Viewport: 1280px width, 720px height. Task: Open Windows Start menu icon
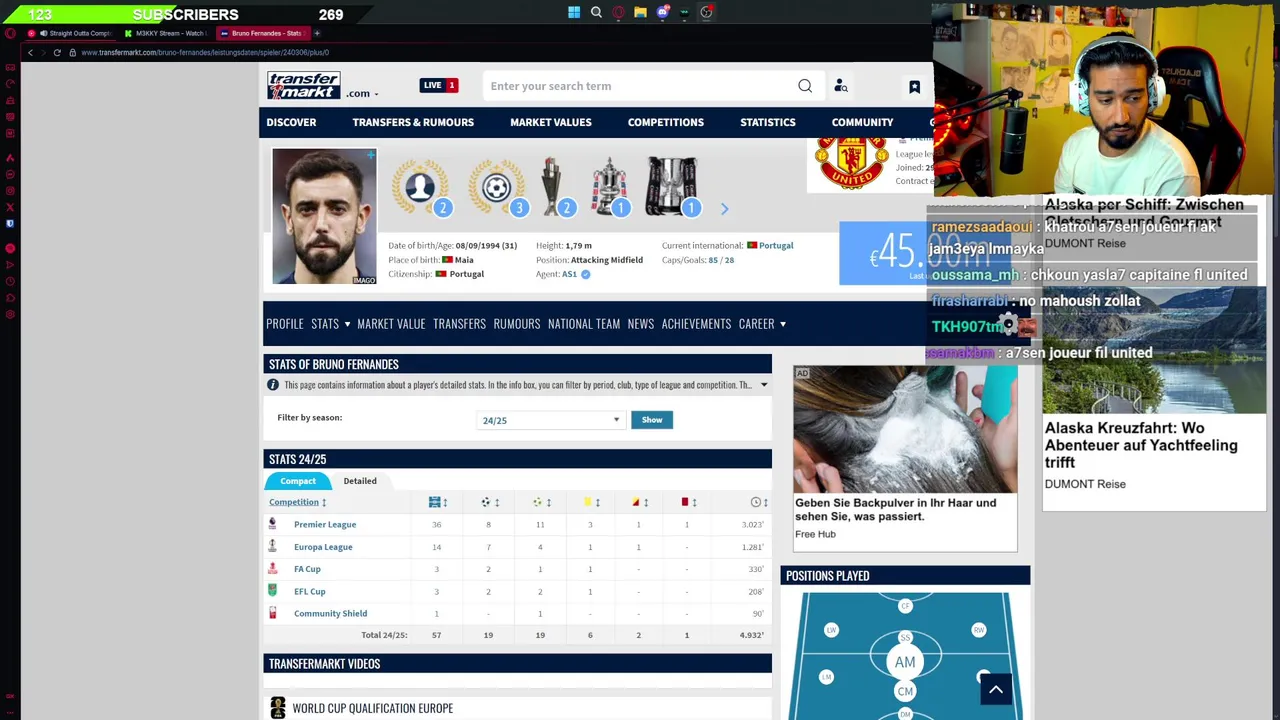point(574,13)
